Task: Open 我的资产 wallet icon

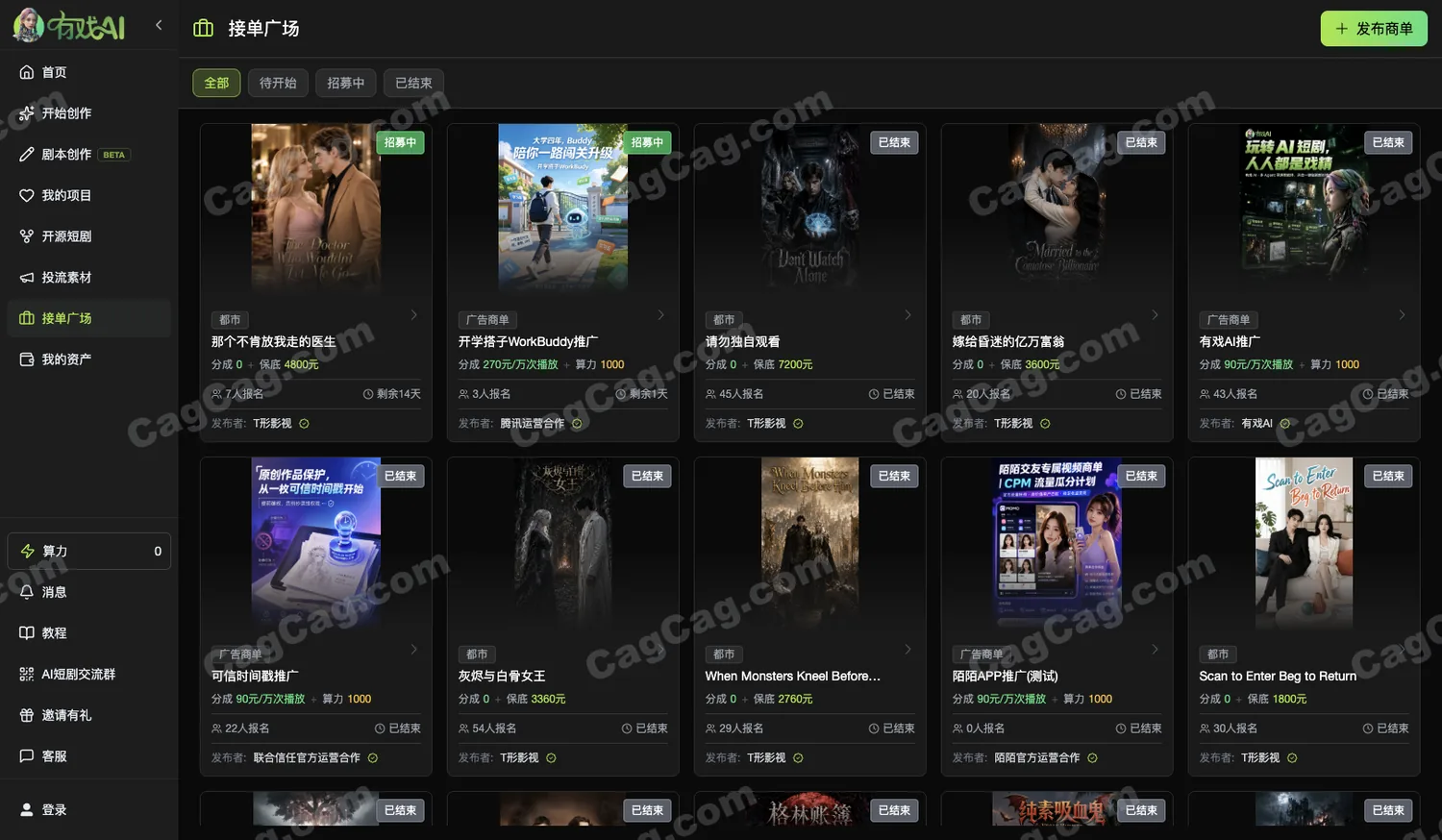Action: click(x=27, y=359)
